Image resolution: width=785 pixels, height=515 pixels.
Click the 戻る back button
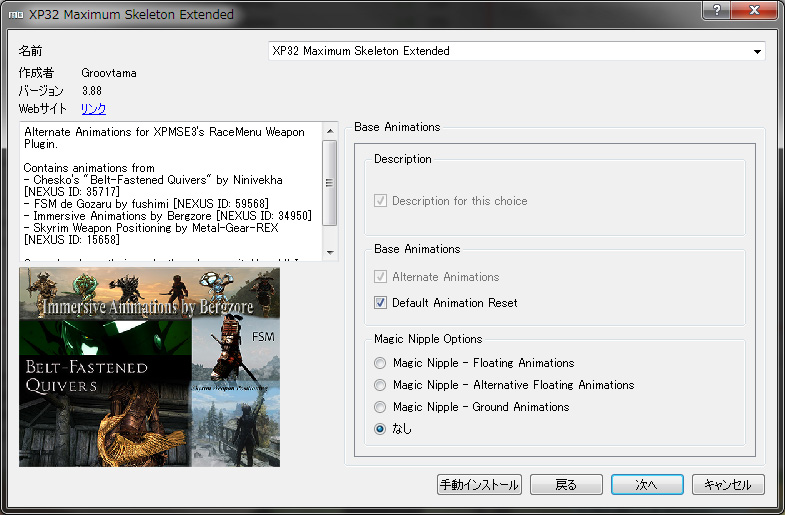566,484
